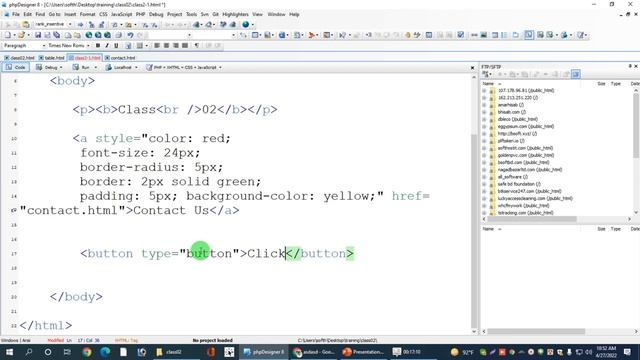Open Windows Start menu
Image resolution: width=640 pixels, height=360 pixels.
point(9,352)
